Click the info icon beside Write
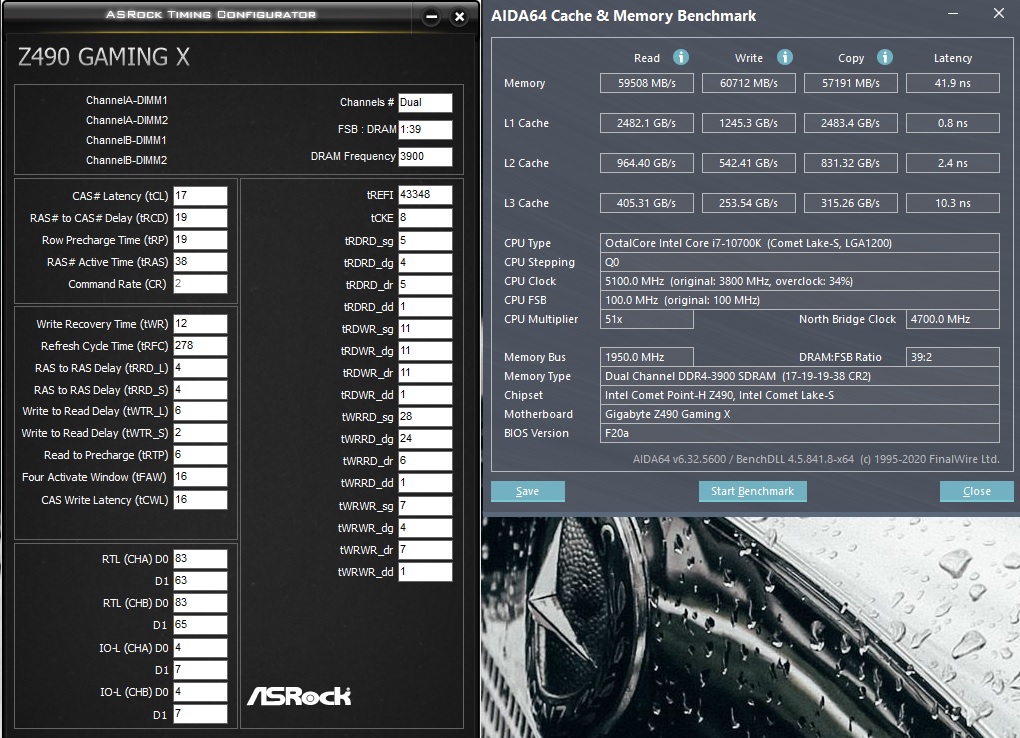 click(785, 58)
